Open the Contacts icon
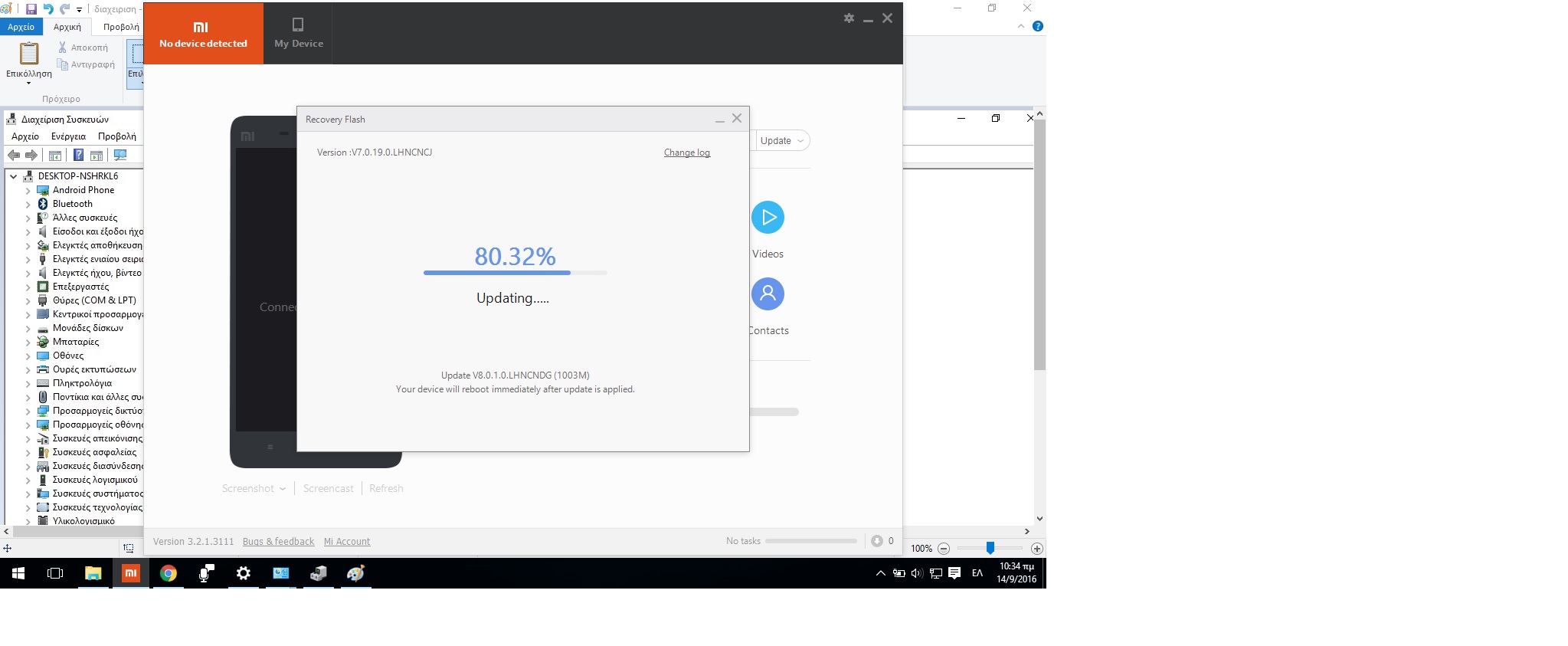Image resolution: width=1568 pixels, height=646 pixels. click(768, 294)
